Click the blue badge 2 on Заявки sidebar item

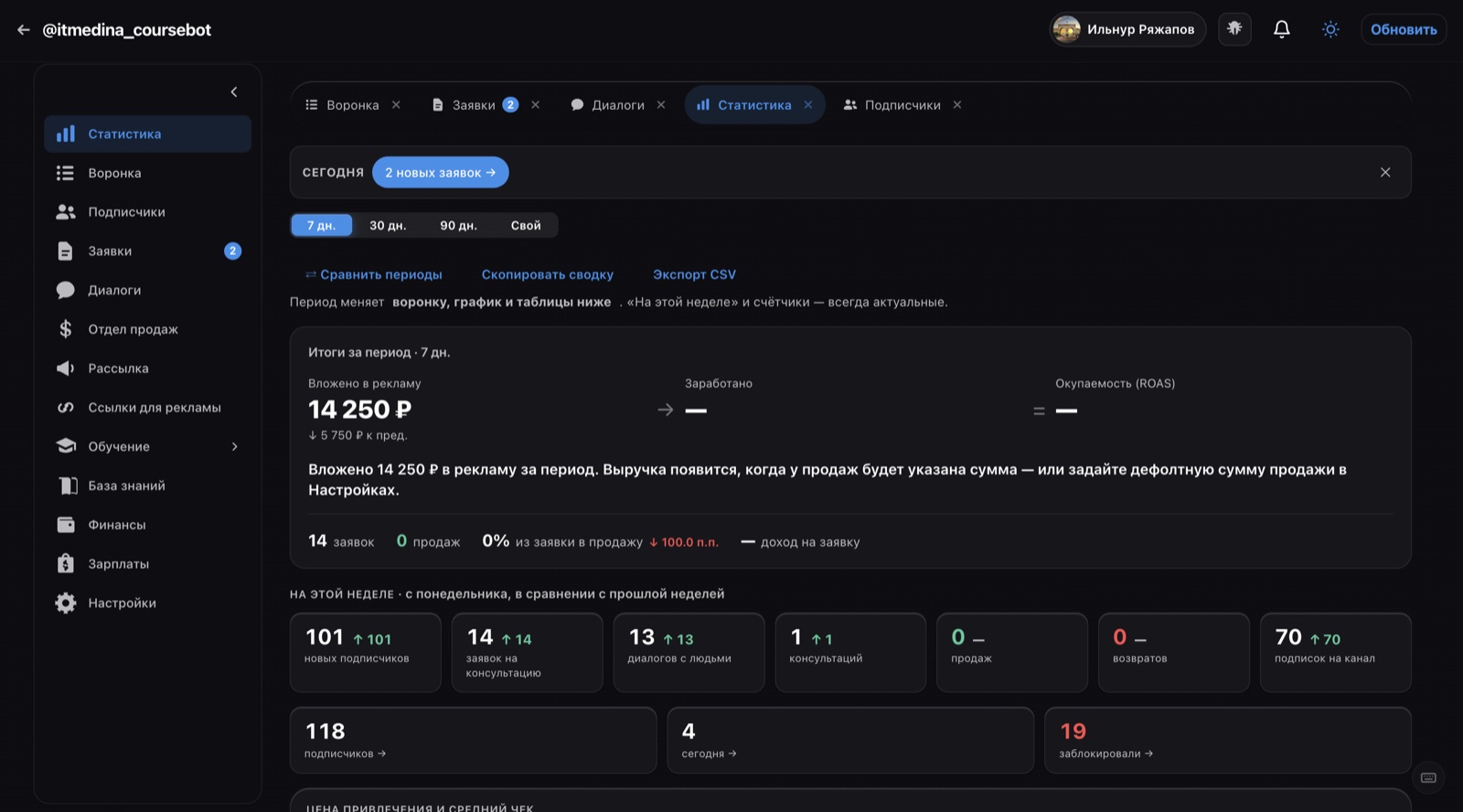pos(232,251)
